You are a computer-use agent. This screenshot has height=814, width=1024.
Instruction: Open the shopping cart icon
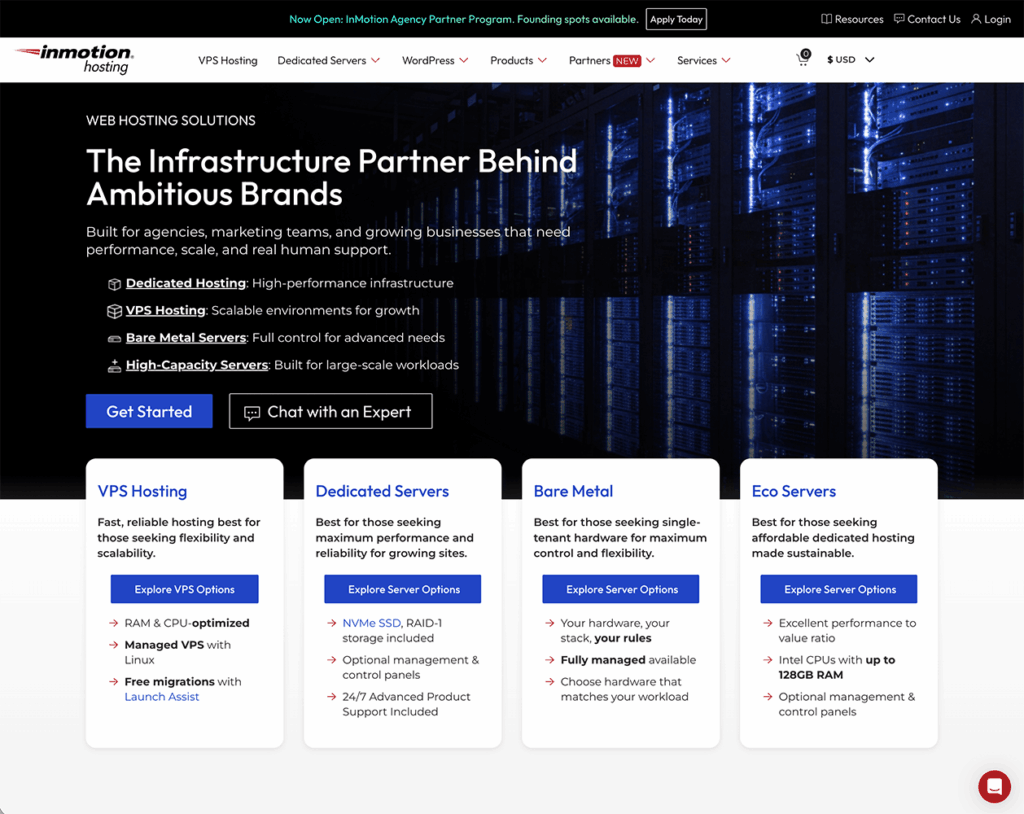click(x=803, y=59)
